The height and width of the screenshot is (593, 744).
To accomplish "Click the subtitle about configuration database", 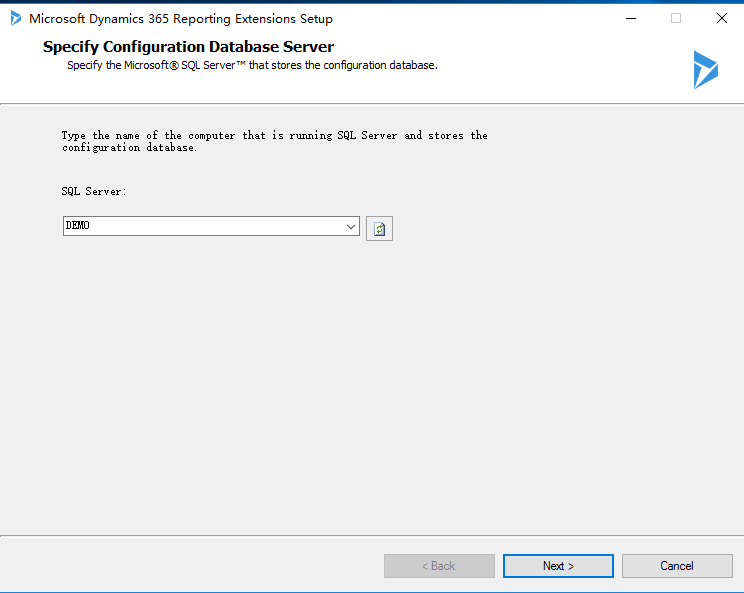I will (252, 65).
